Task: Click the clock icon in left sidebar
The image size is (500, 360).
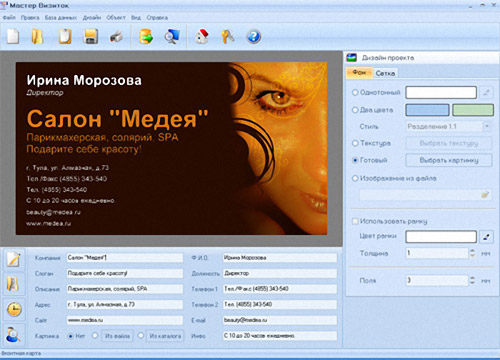Action: pos(14,309)
